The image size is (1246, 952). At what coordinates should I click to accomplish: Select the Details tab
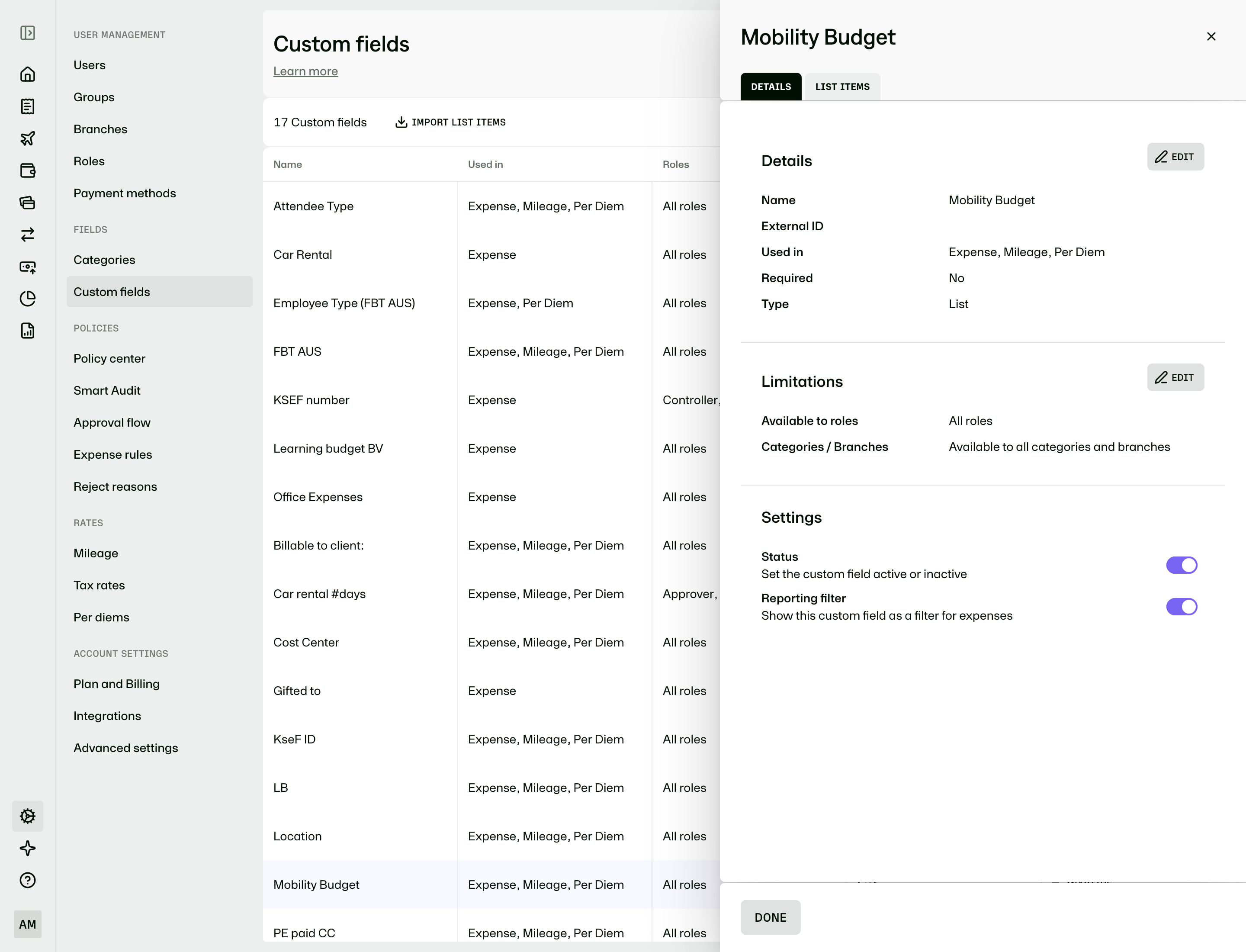(x=771, y=87)
